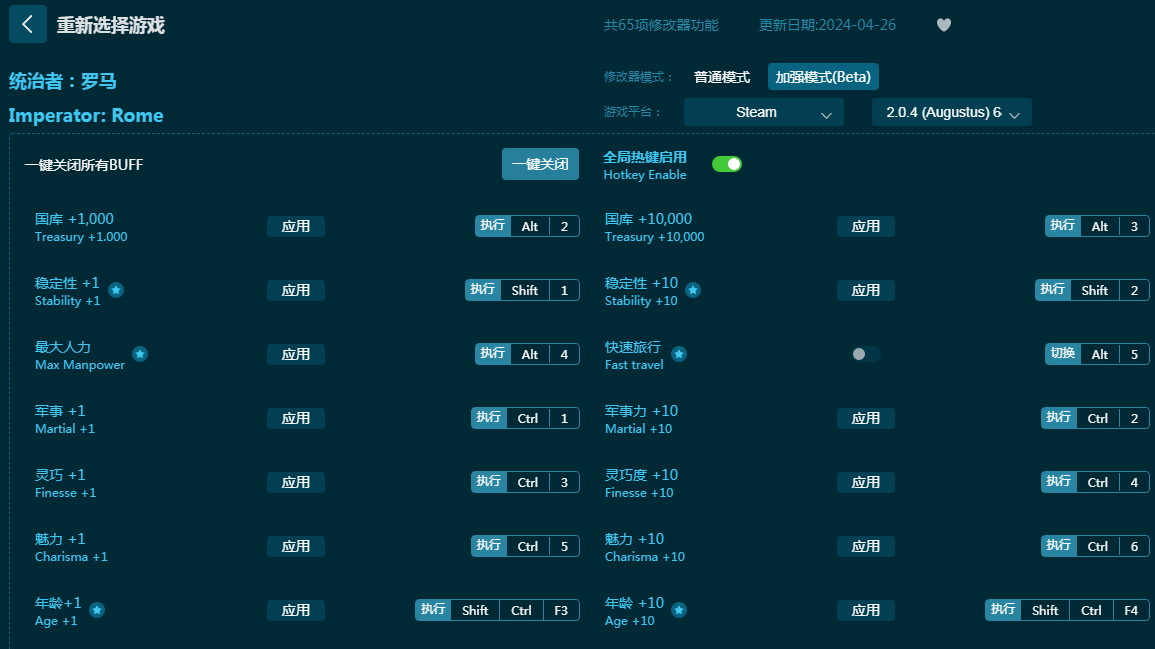
Task: Click the back arrow icon
Action: pyautogui.click(x=27, y=24)
